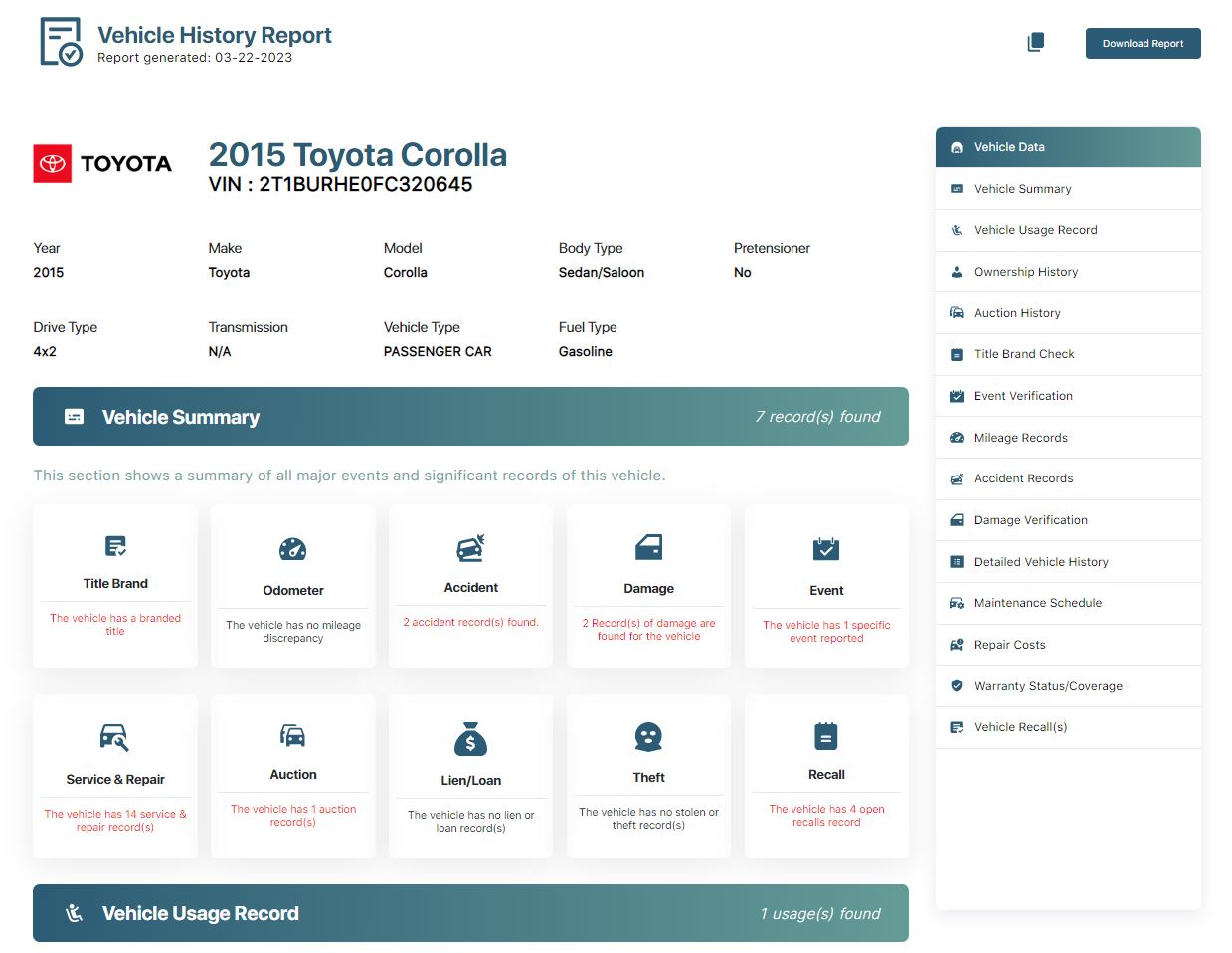Click the Detailed Vehicle History list icon
The width and height of the screenshot is (1232, 953).
click(x=957, y=562)
